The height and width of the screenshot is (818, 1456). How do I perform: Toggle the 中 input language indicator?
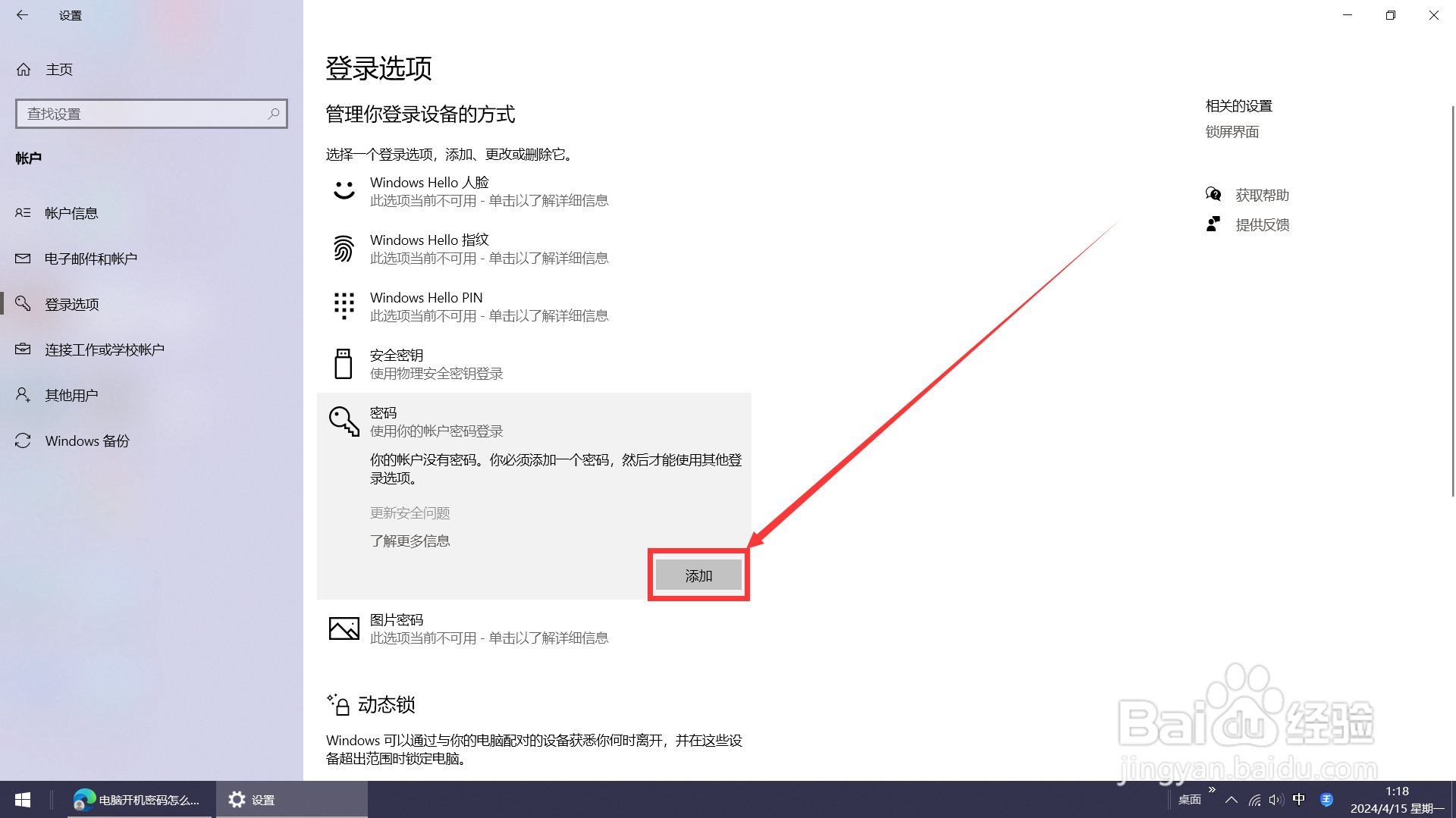[1299, 799]
